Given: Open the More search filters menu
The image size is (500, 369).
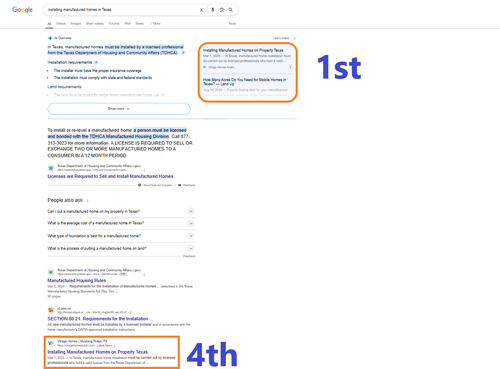Looking at the screenshot, I should coord(155,24).
